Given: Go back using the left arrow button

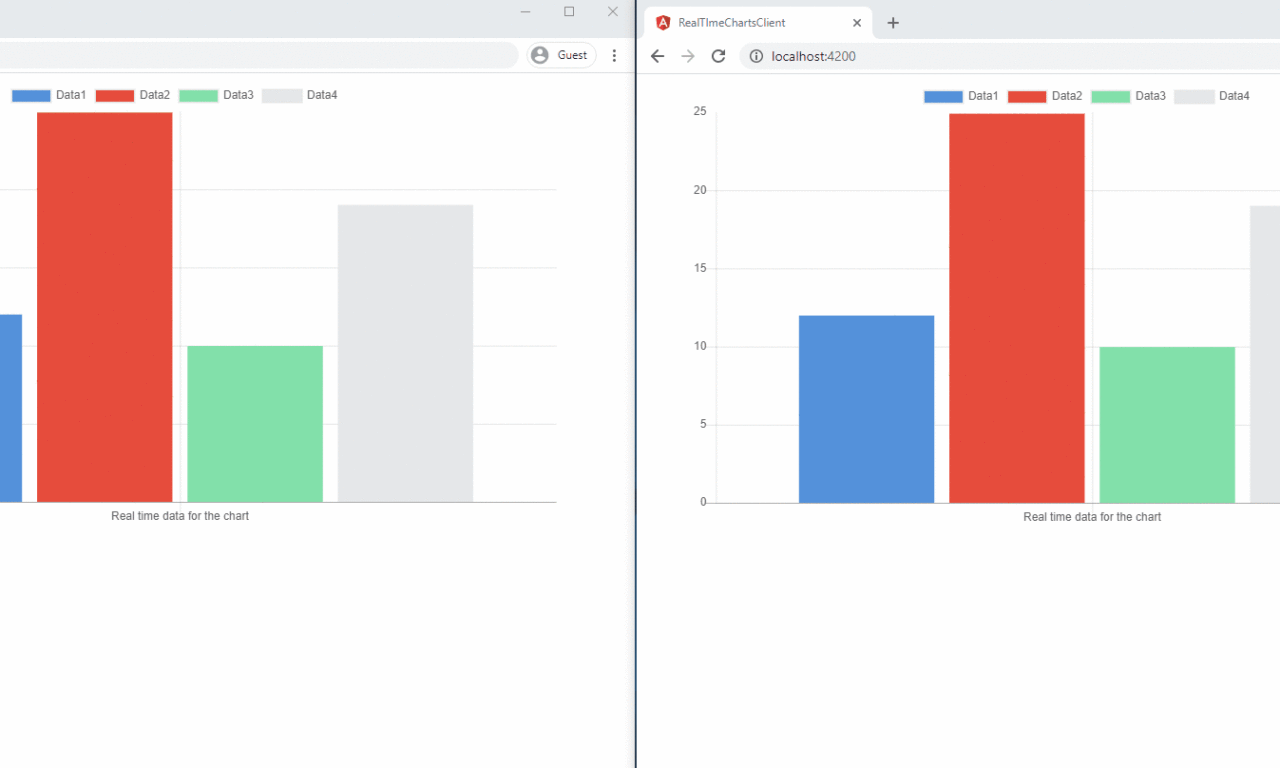Looking at the screenshot, I should coord(657,56).
